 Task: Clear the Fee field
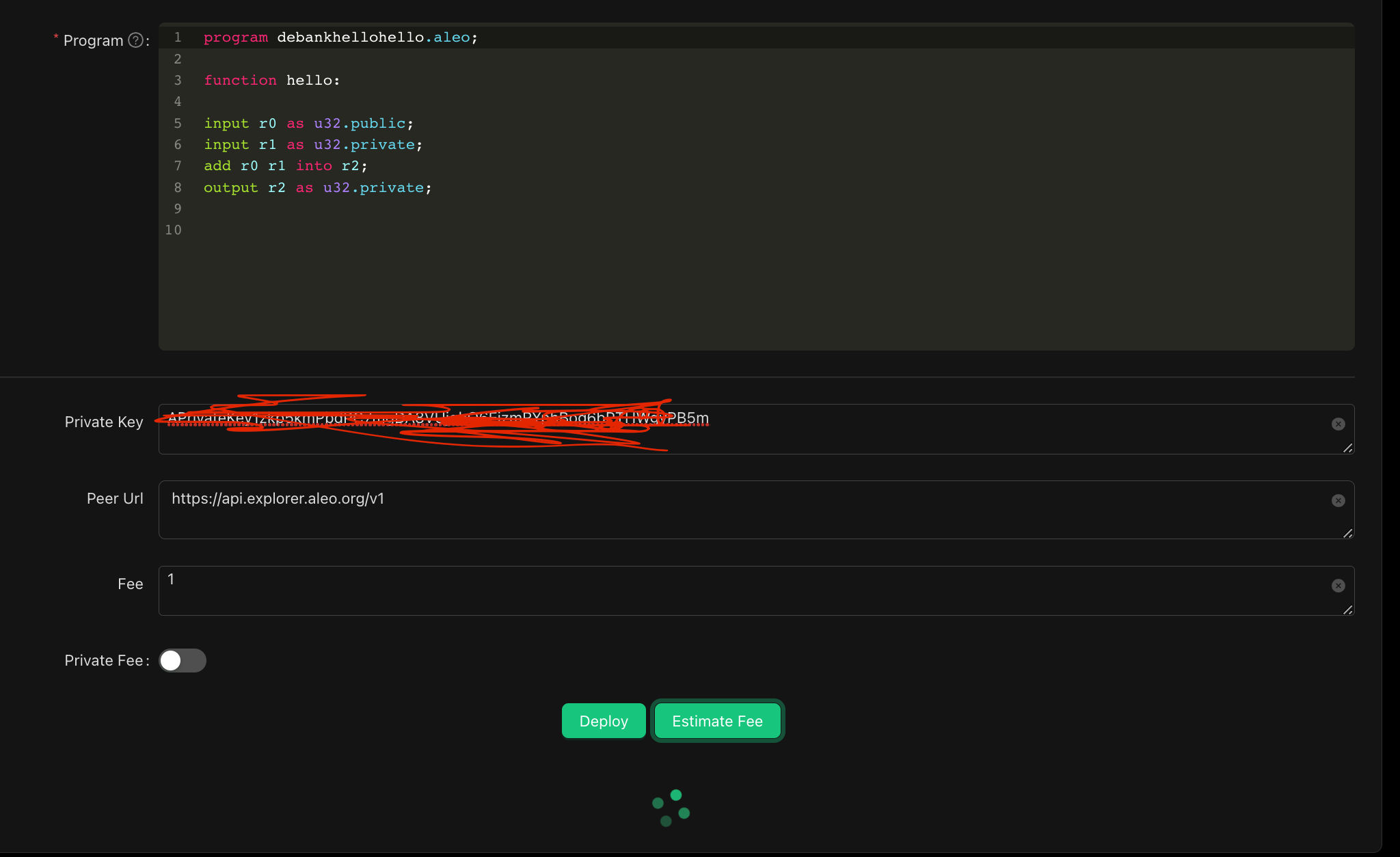(1338, 586)
